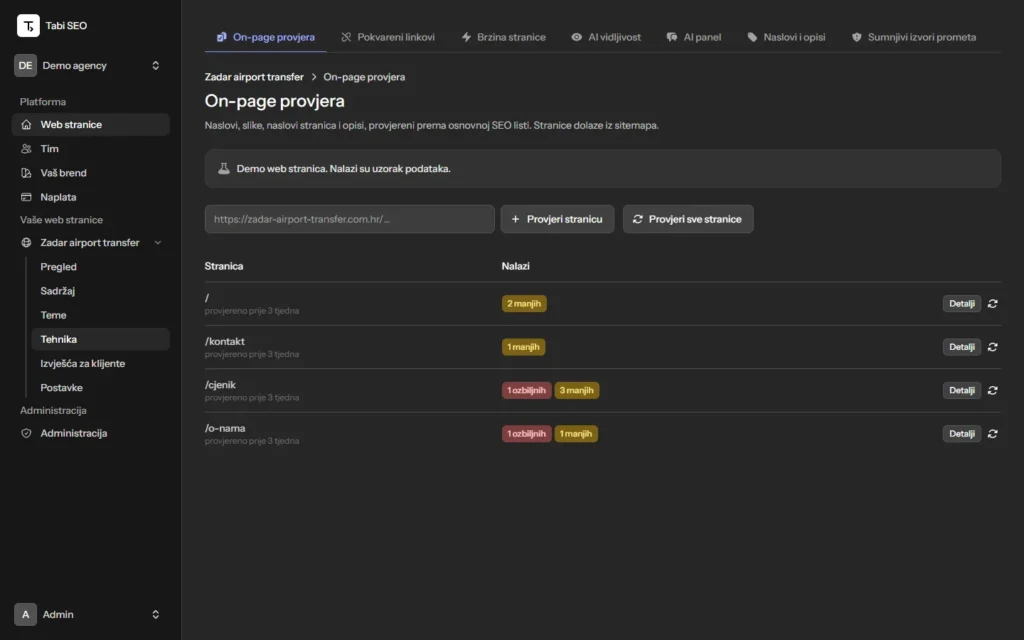The width and height of the screenshot is (1024, 640).
Task: Click the lightning icon for Brzina stranice
Action: 466,37
